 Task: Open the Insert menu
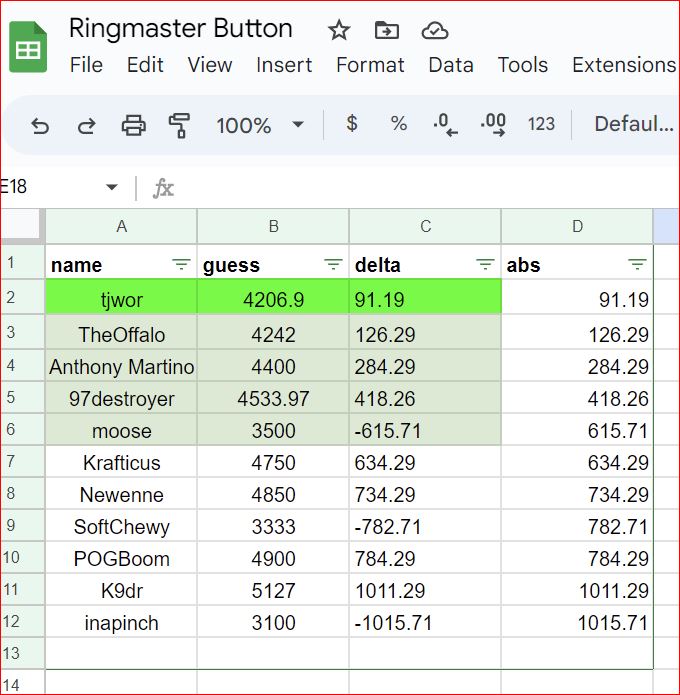pos(284,65)
